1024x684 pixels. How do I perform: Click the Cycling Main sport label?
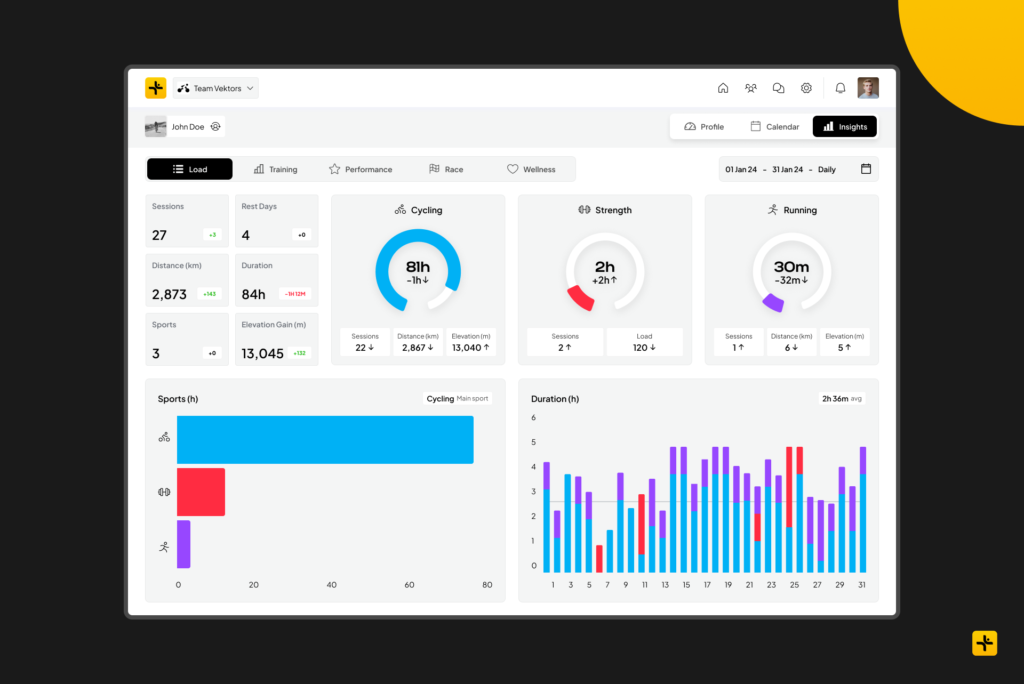pyautogui.click(x=457, y=399)
